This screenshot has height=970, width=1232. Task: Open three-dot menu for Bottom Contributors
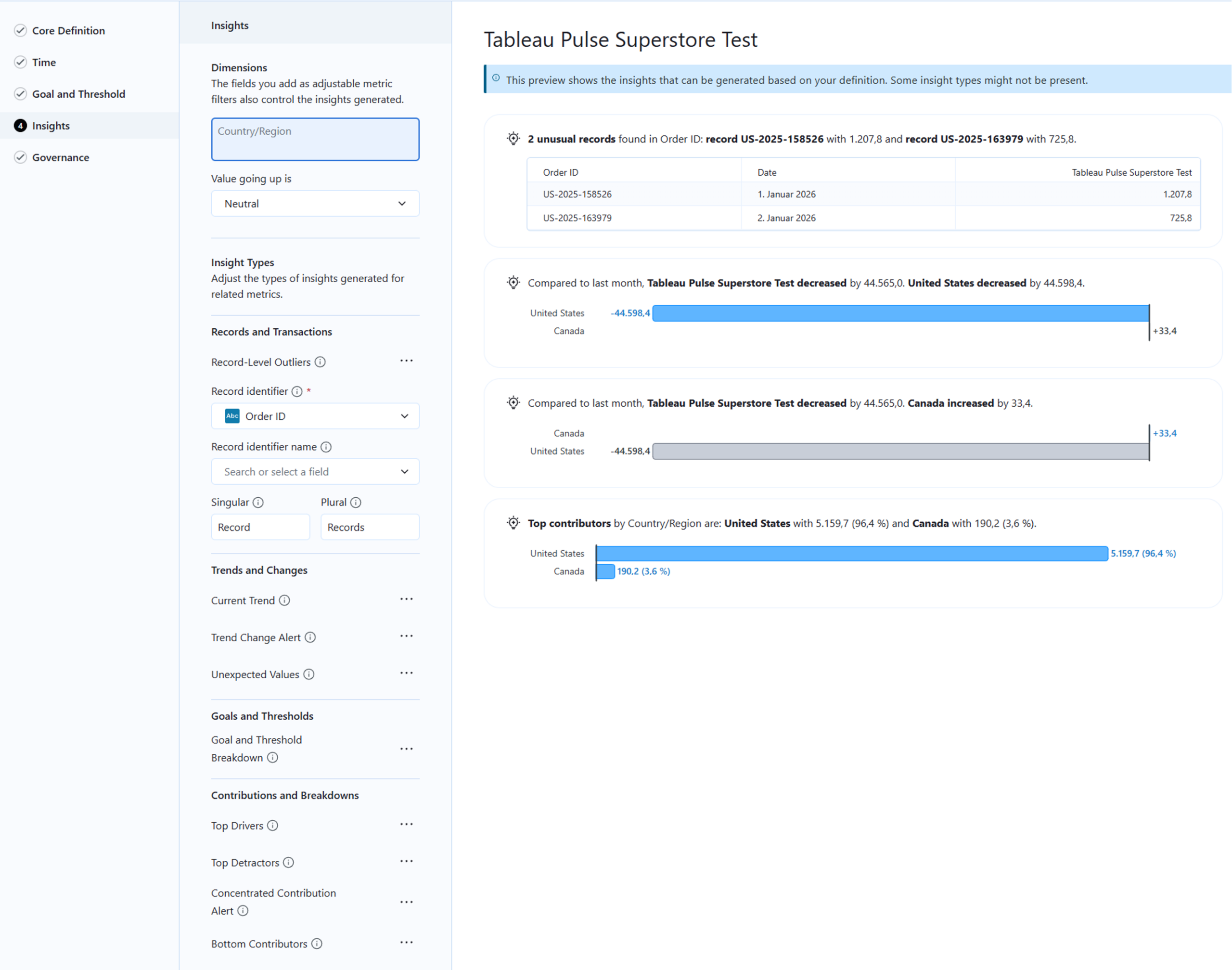[x=406, y=942]
